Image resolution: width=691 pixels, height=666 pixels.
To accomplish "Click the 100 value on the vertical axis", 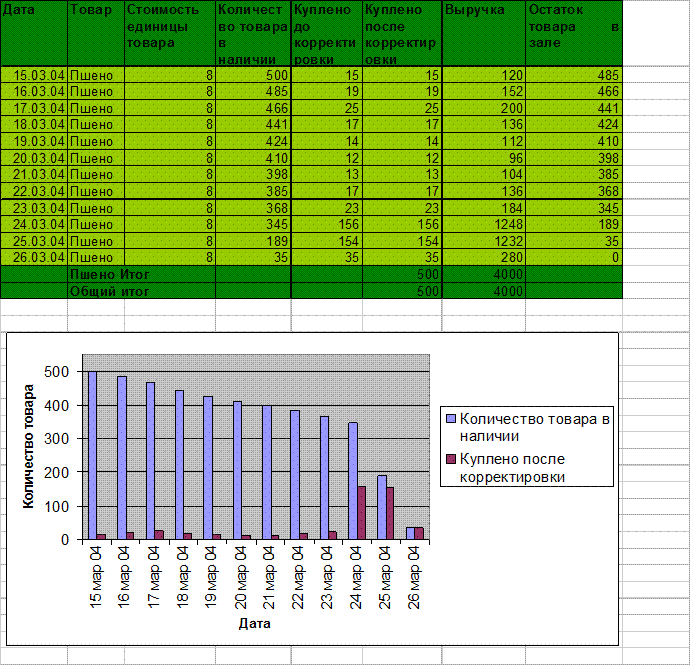I will [57, 506].
